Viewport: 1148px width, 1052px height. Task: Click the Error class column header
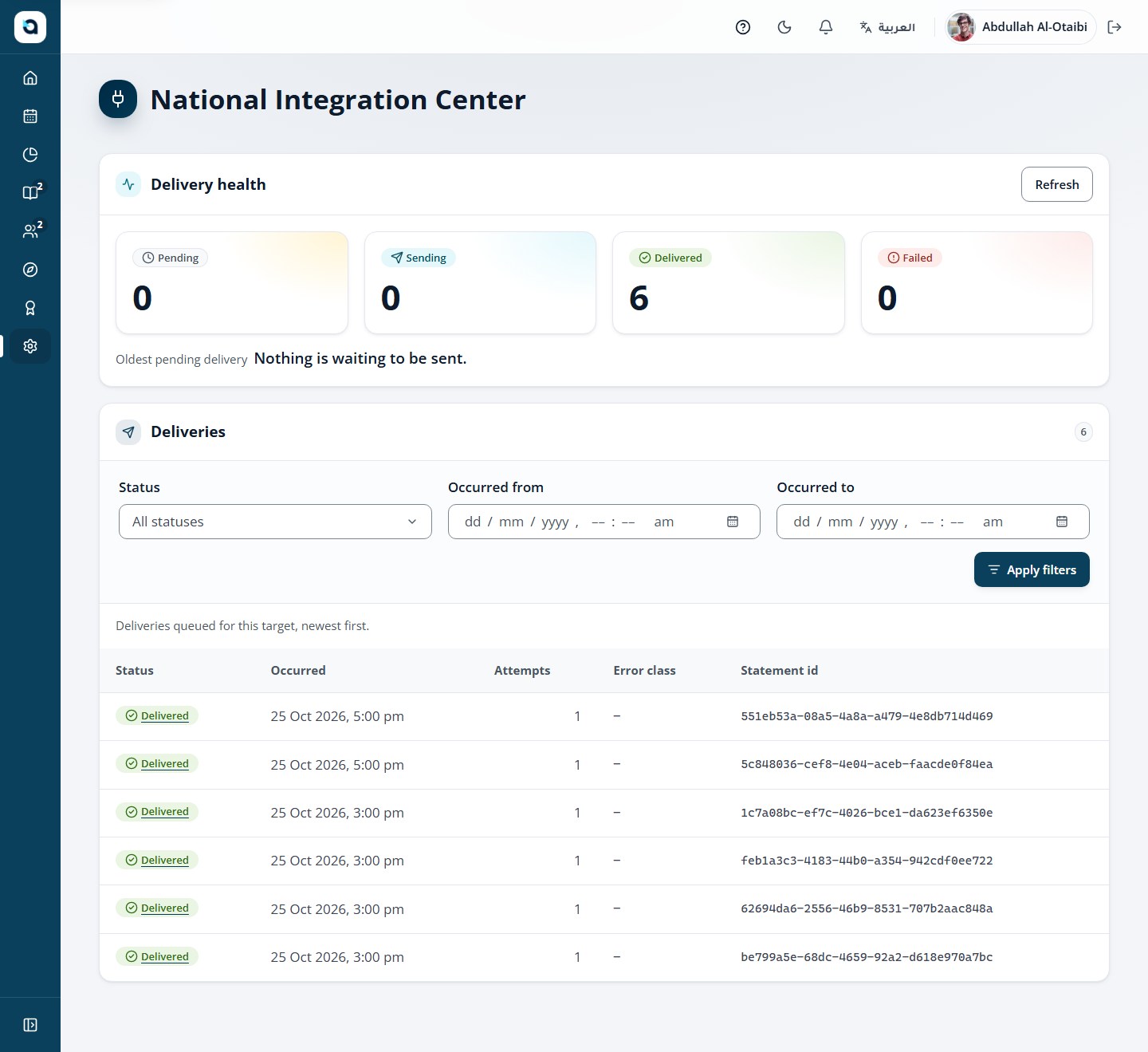click(644, 671)
